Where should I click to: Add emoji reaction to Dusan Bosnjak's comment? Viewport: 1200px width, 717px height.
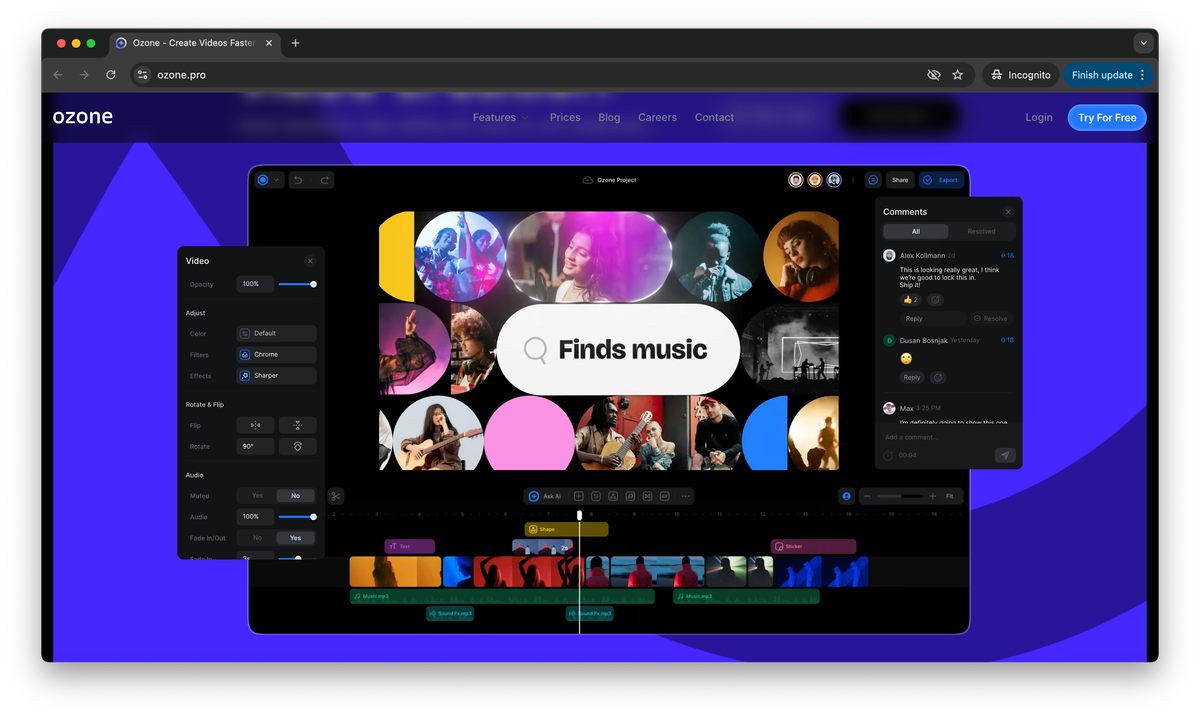(938, 378)
